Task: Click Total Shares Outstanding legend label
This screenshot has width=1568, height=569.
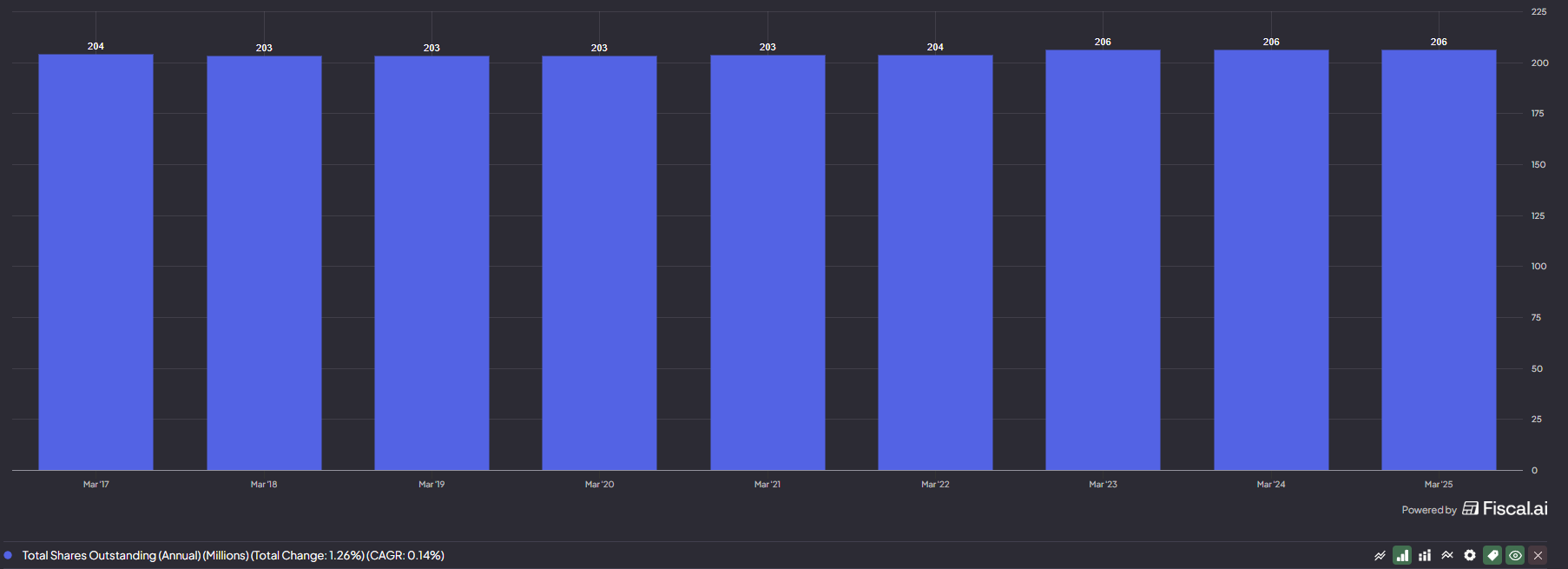Action: (233, 555)
